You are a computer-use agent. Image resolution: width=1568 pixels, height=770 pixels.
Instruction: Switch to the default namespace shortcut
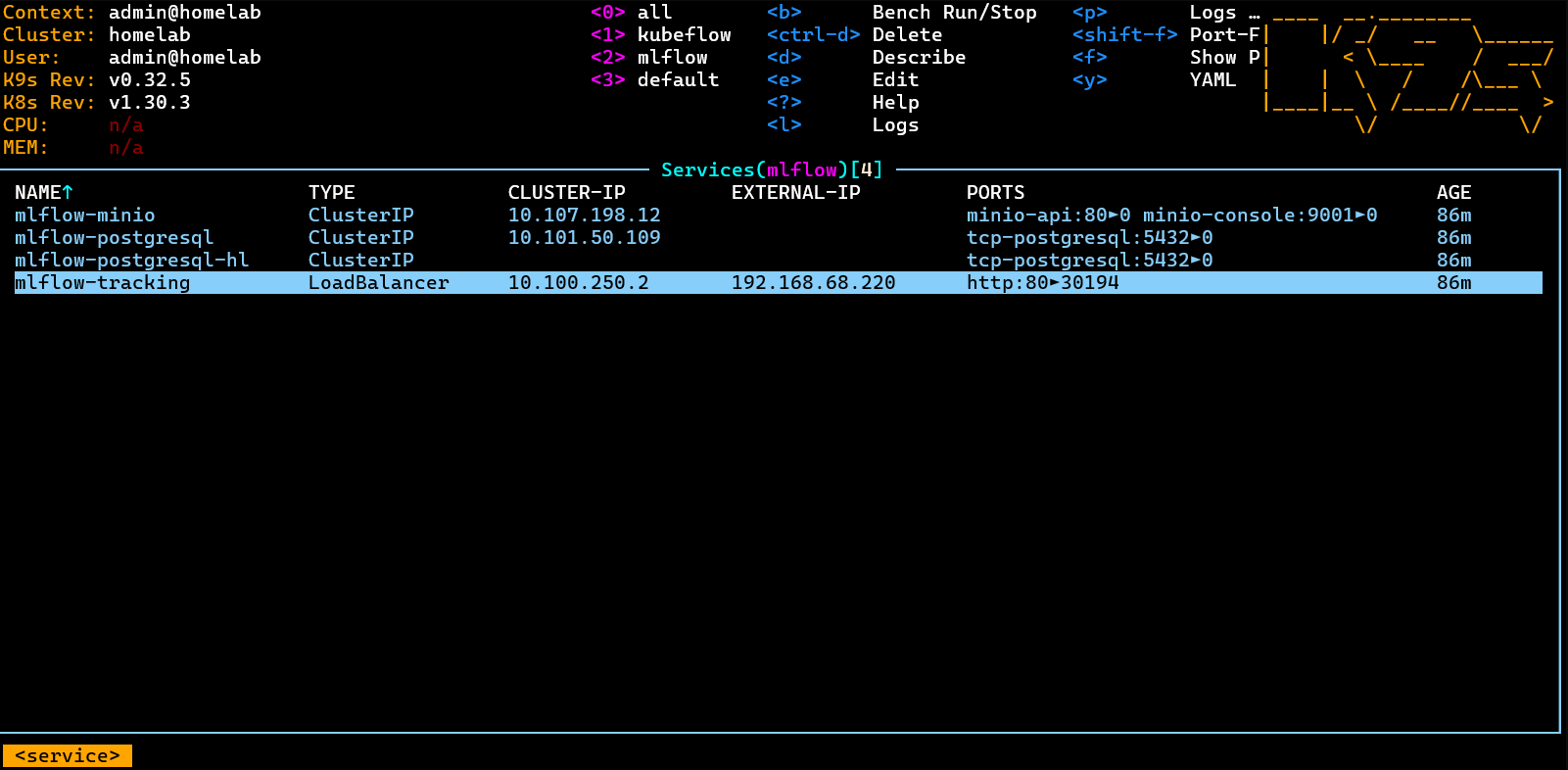point(679,79)
